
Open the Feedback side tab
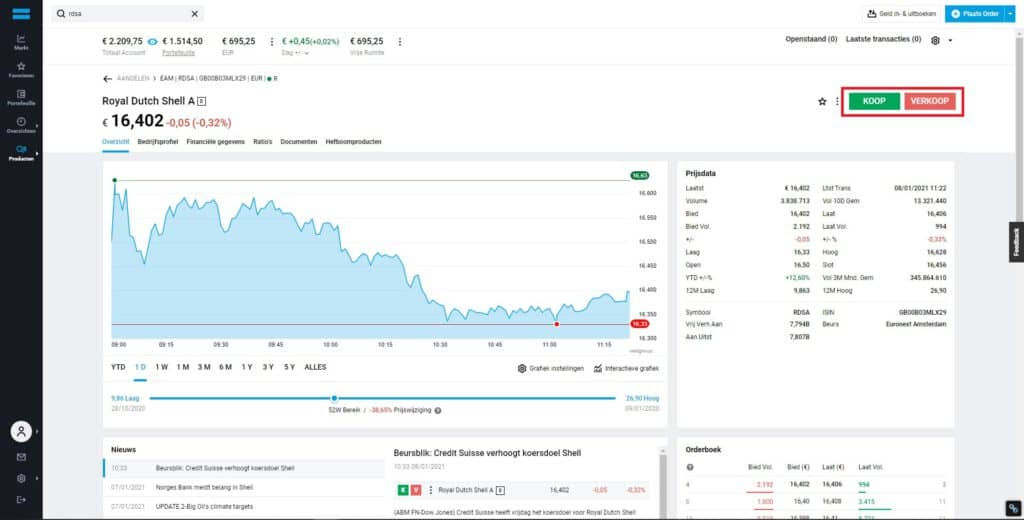[x=1016, y=242]
